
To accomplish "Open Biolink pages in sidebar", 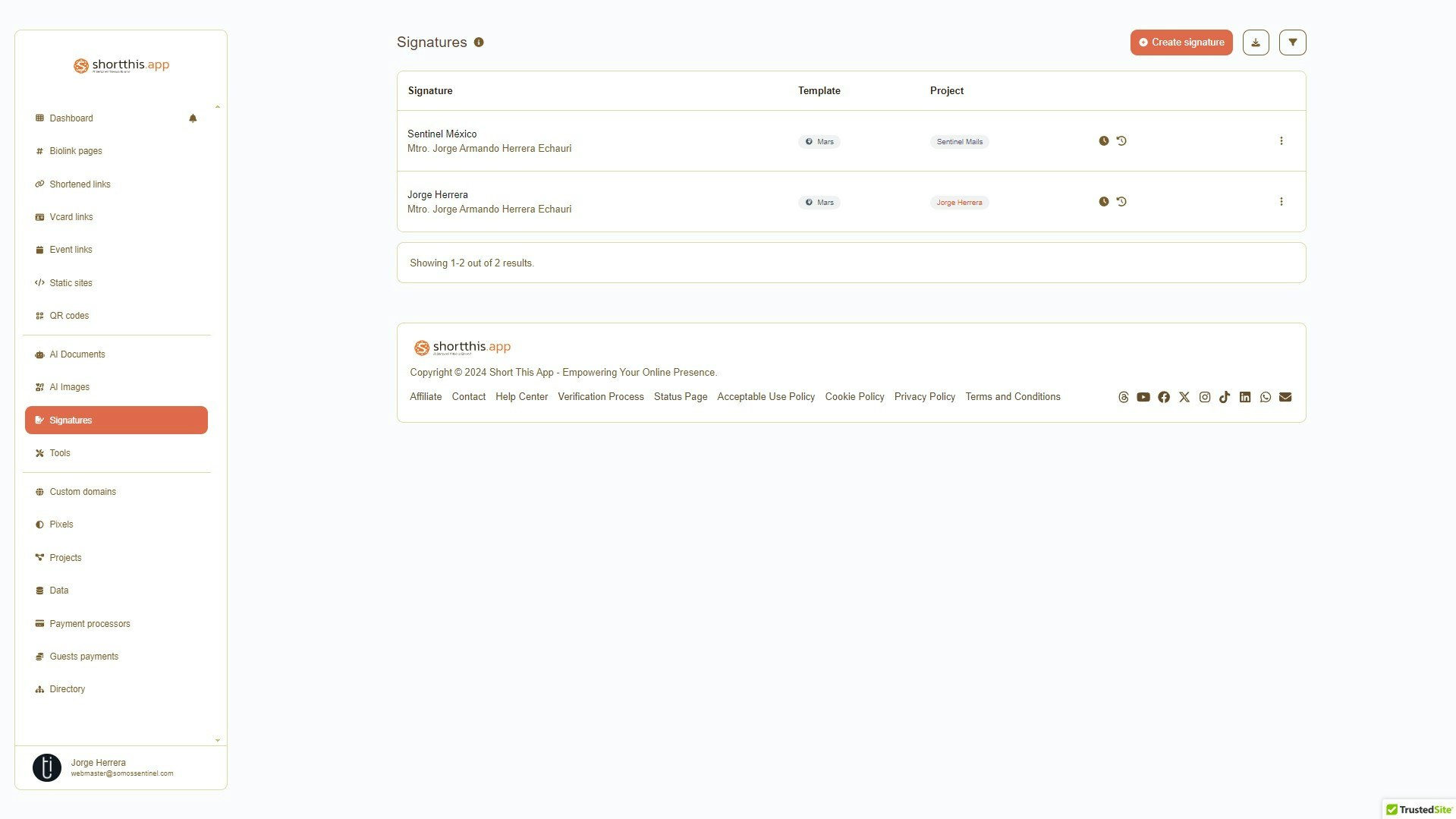I will coord(76,151).
